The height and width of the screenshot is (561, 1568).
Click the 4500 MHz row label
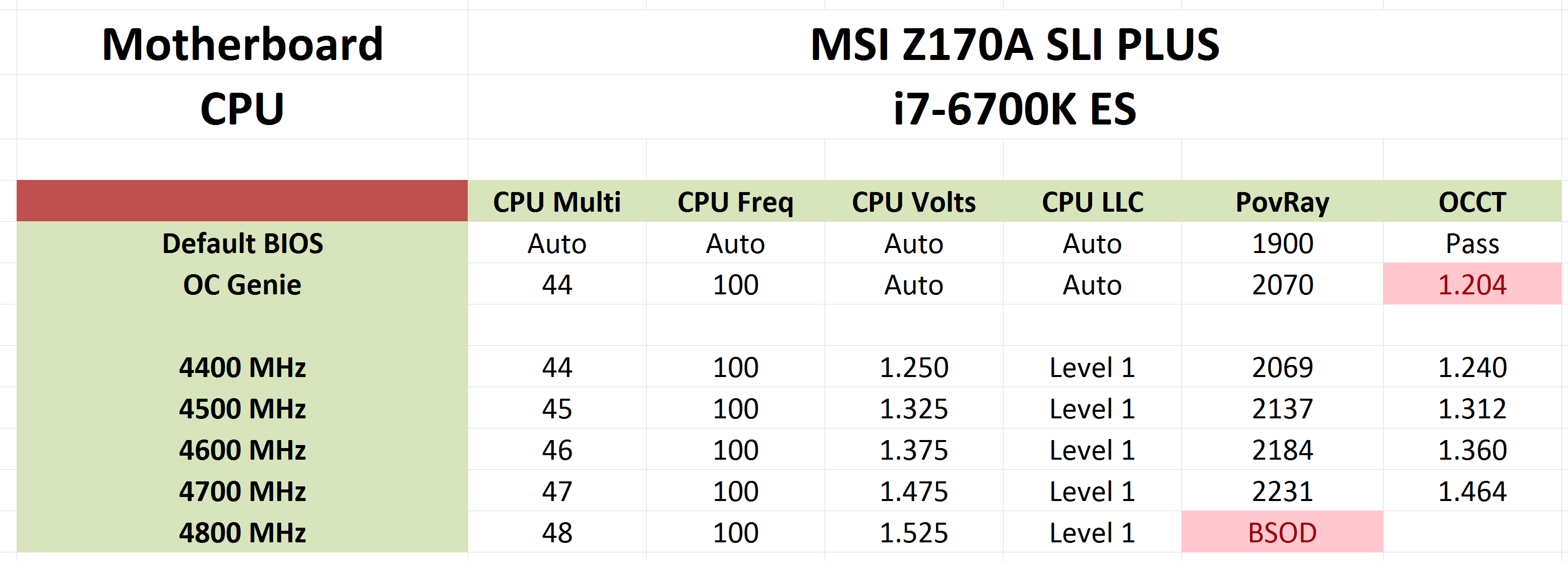[242, 408]
